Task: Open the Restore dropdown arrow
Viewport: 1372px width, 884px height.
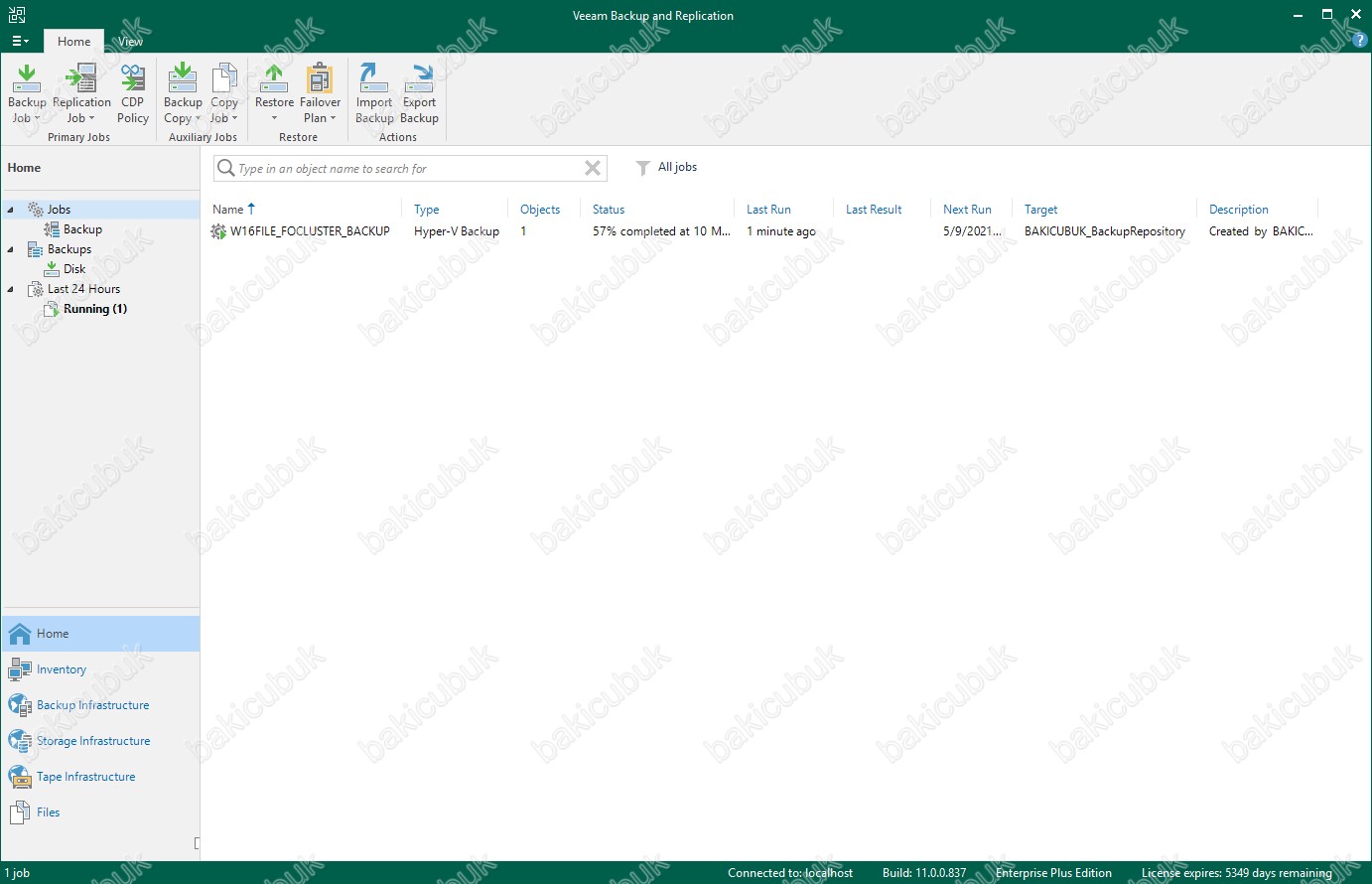Action: 274,118
